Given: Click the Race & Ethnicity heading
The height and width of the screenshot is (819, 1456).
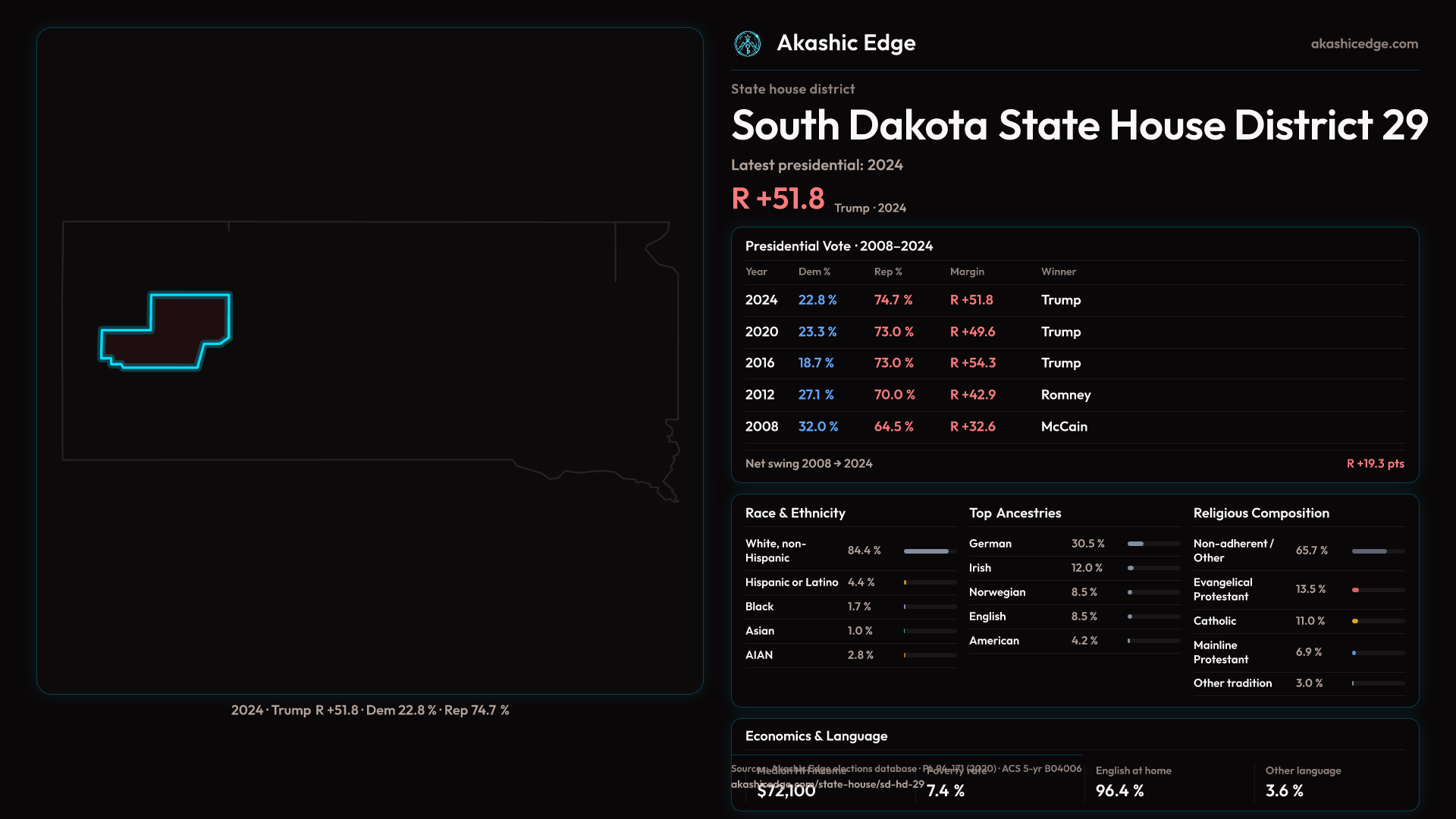Looking at the screenshot, I should (795, 513).
